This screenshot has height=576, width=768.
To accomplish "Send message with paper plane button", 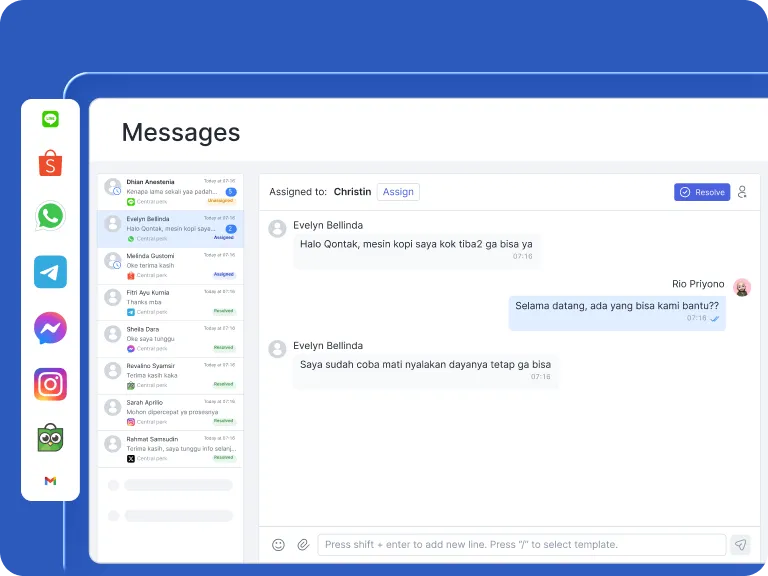I will [740, 545].
